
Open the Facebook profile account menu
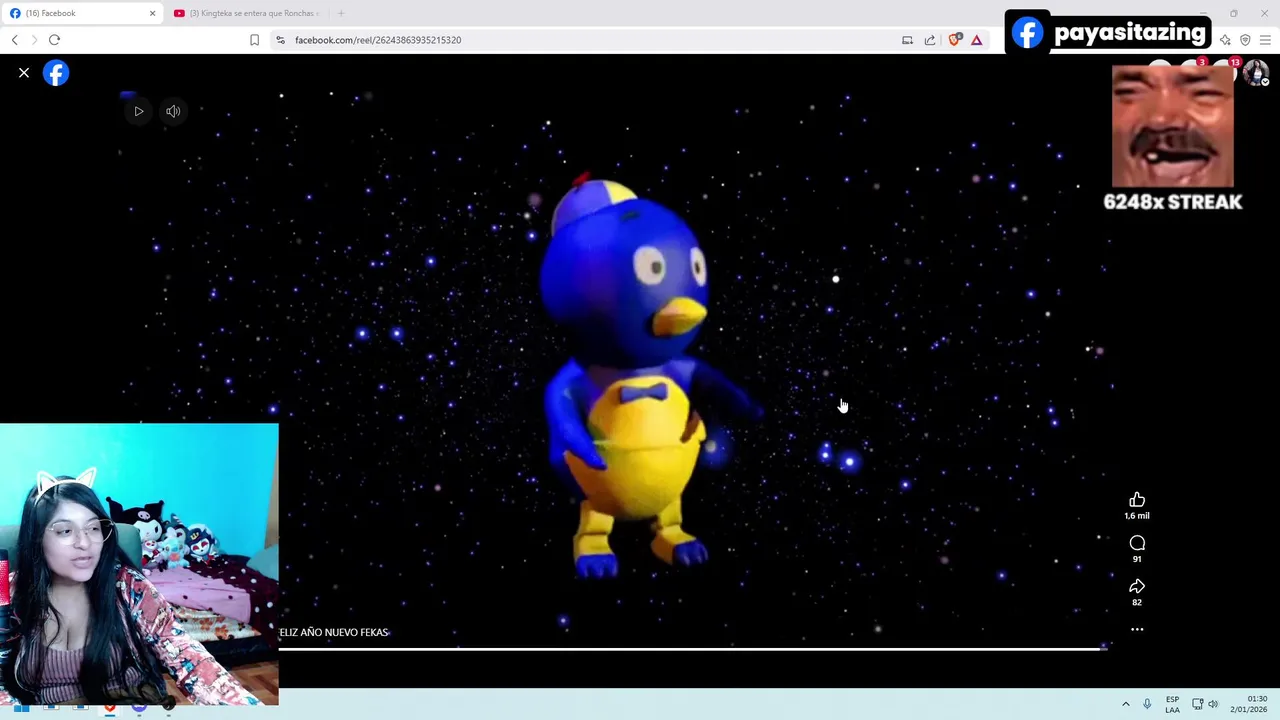pyautogui.click(x=1256, y=73)
